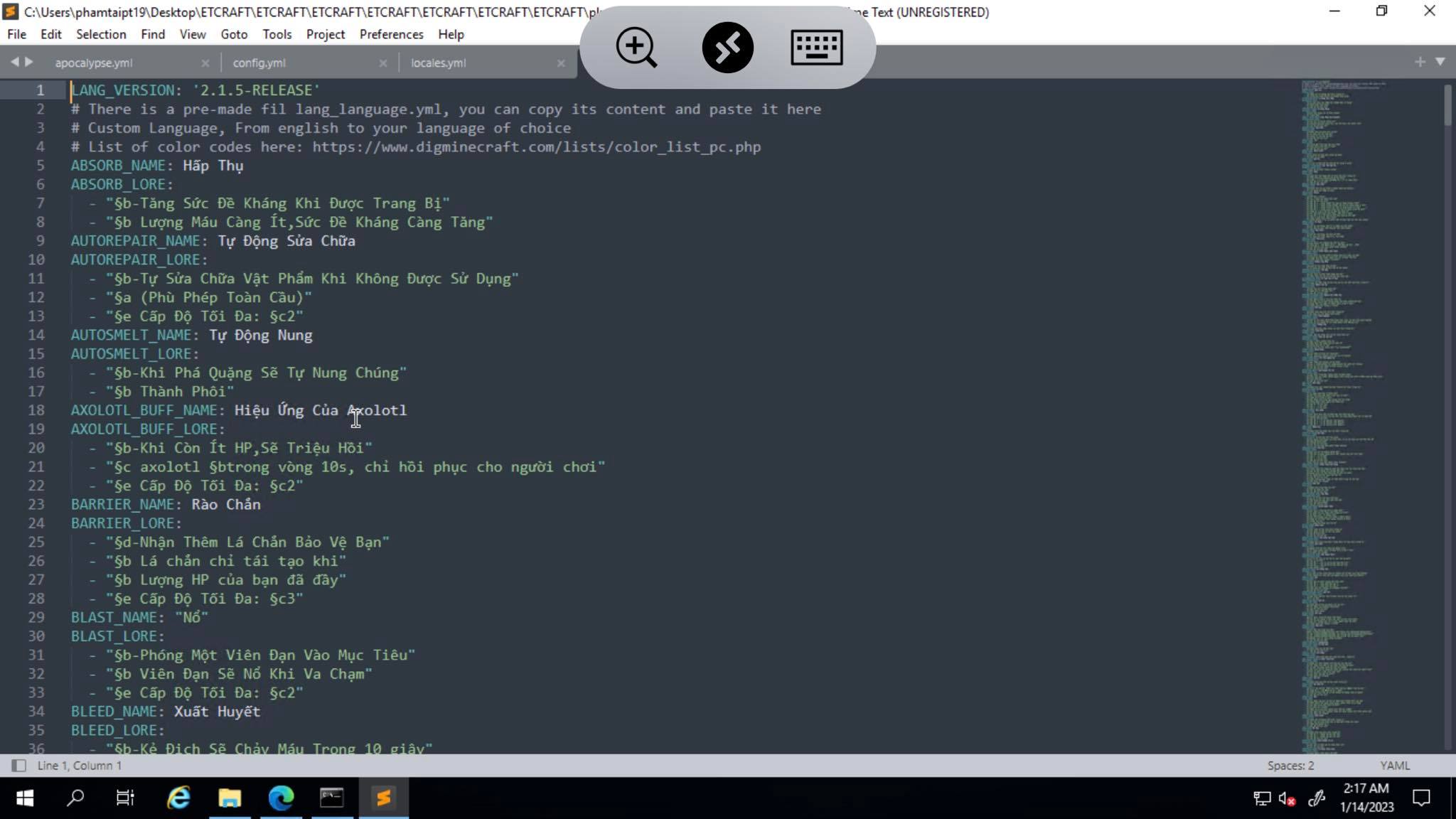Open the Goto menu
1456x819 pixels.
[234, 34]
